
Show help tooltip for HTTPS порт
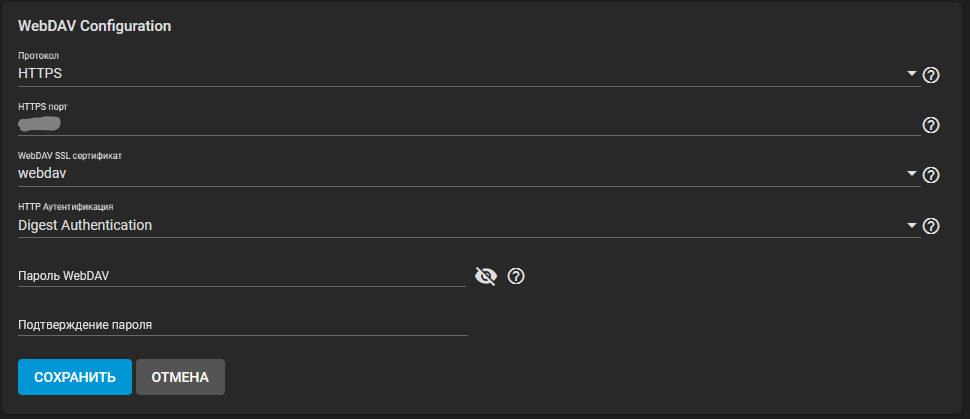931,125
